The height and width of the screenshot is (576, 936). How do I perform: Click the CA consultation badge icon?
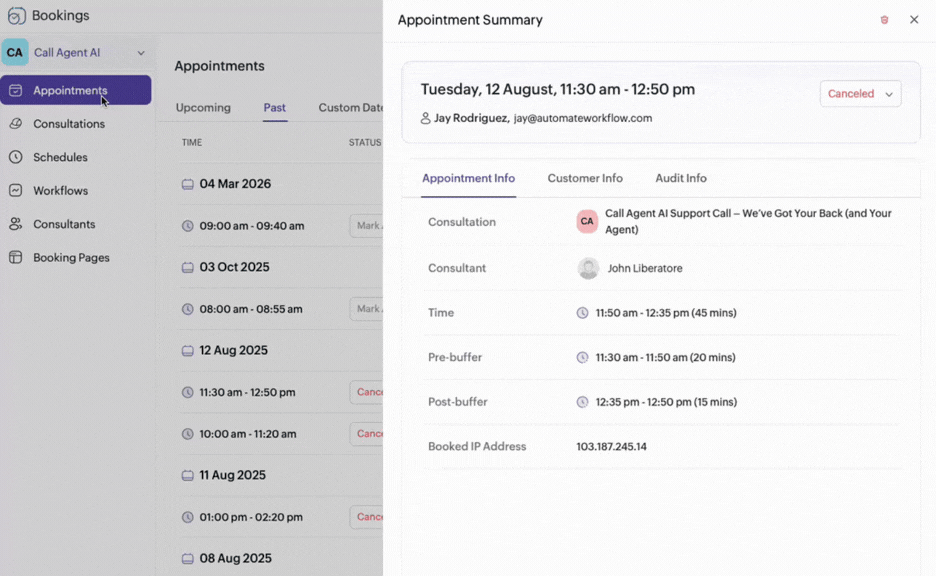point(587,221)
